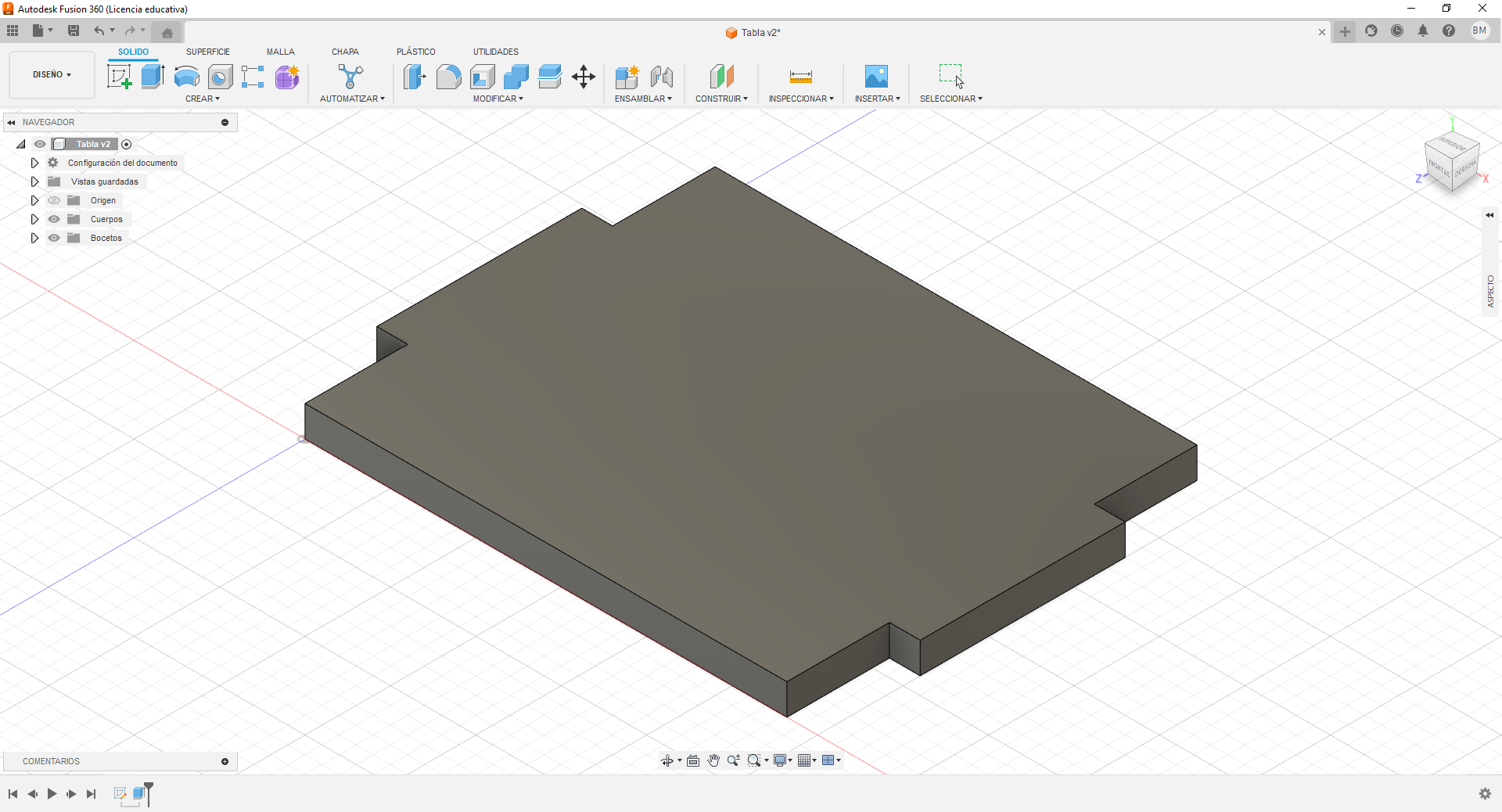1502x812 pixels.
Task: Click the Home icon in quick toolbar
Action: [167, 32]
